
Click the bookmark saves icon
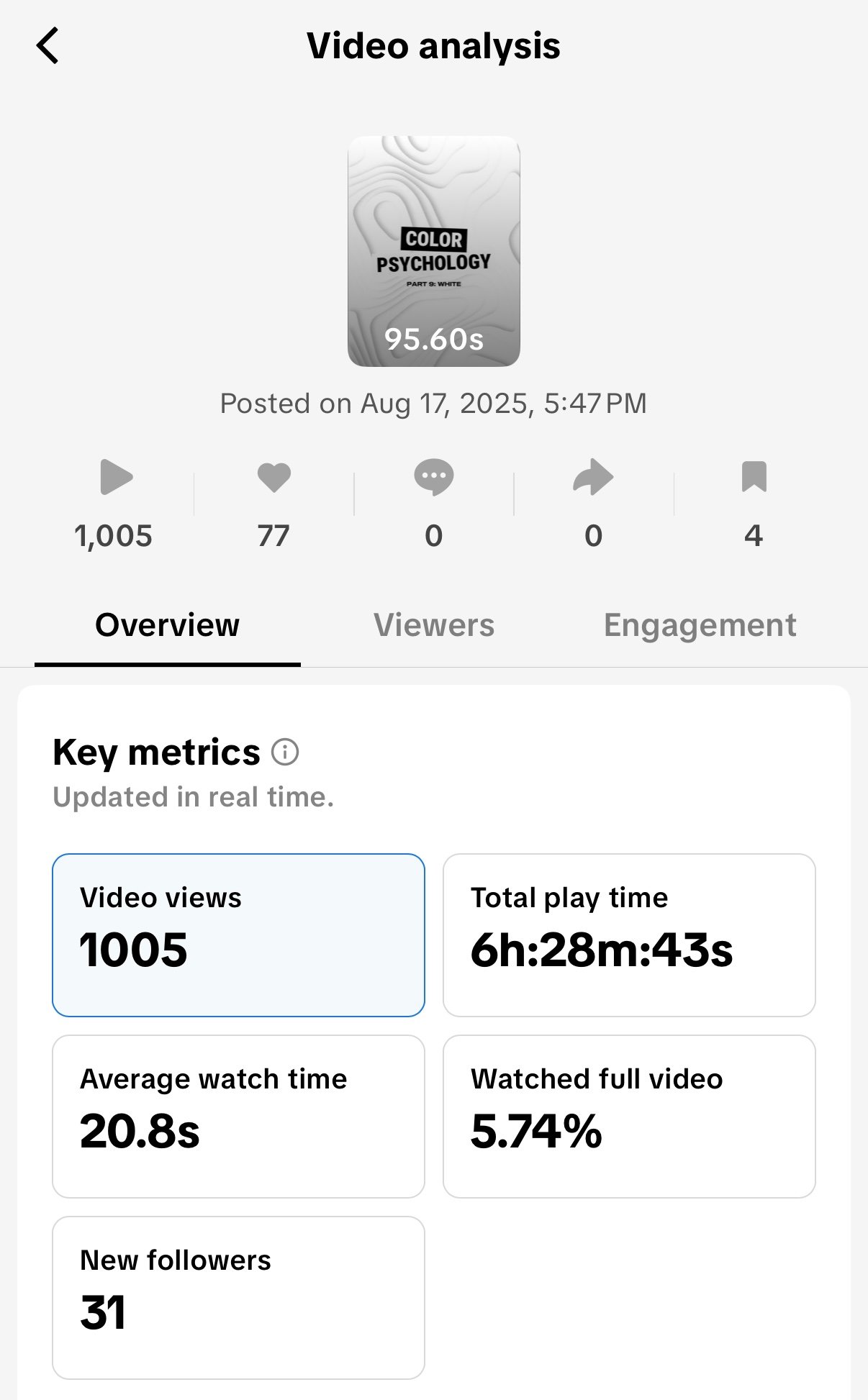754,477
